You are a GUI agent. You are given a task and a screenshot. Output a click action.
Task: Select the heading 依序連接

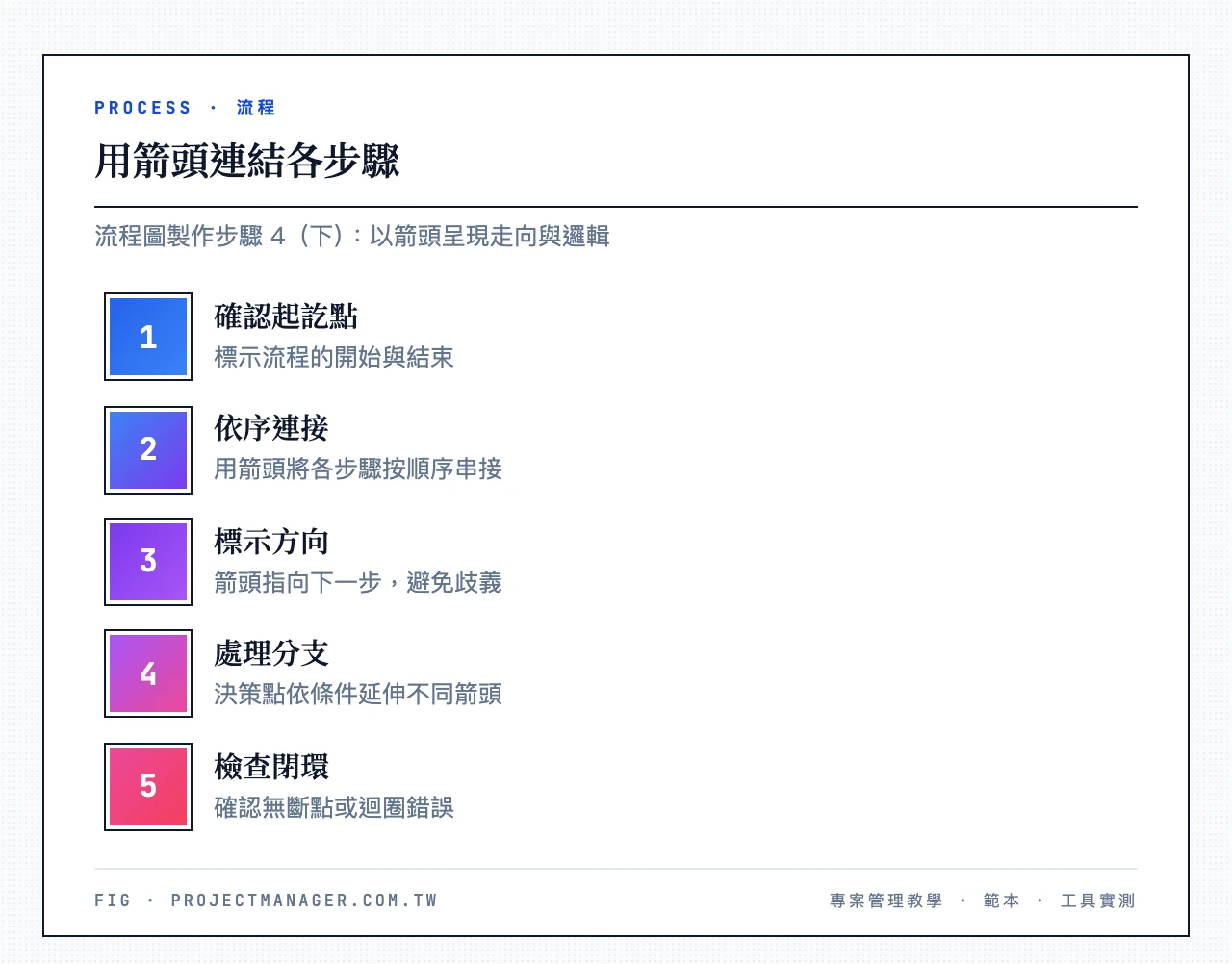click(271, 428)
